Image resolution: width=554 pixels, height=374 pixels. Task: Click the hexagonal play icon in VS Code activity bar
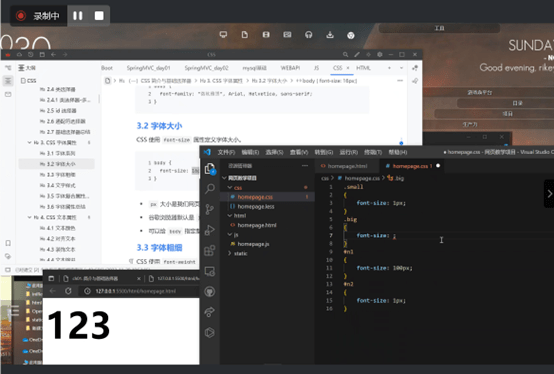[210, 332]
